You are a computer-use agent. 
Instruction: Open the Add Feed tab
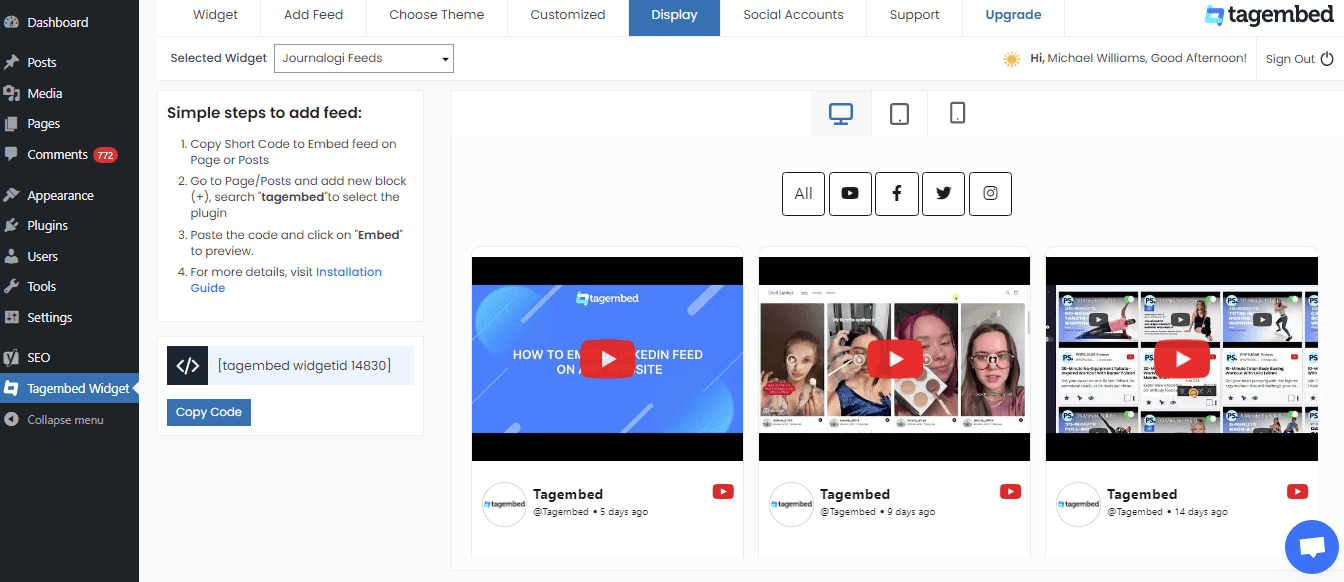tap(313, 15)
